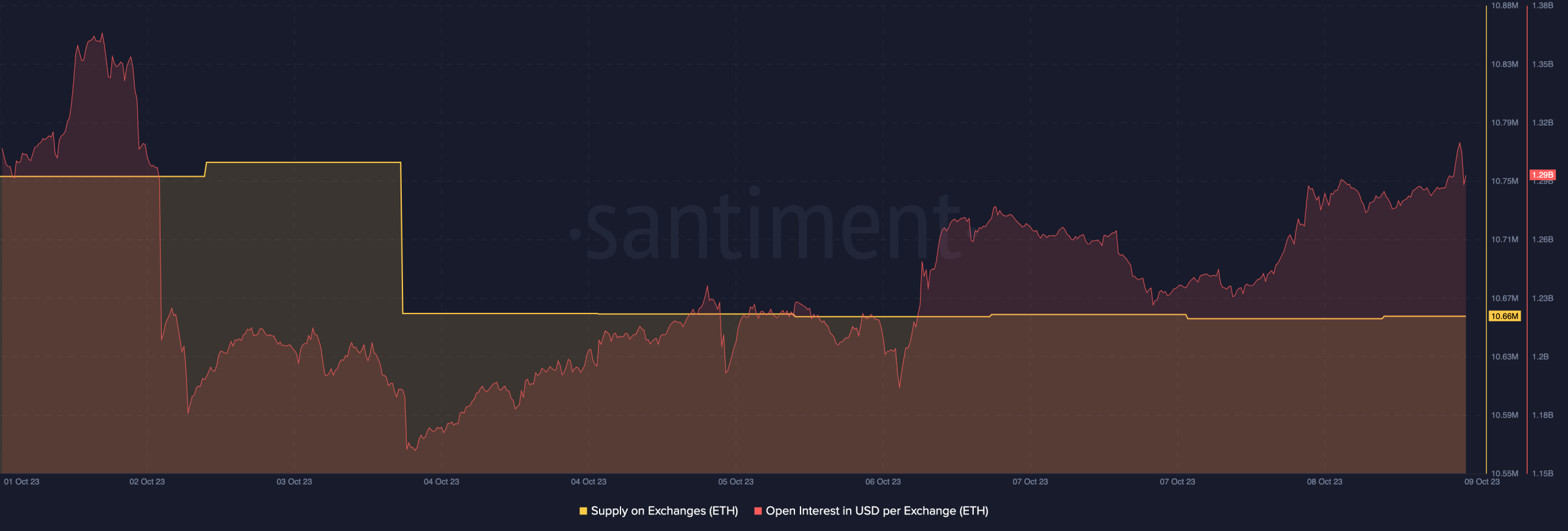Click the 1.18B axis value

click(x=1542, y=415)
